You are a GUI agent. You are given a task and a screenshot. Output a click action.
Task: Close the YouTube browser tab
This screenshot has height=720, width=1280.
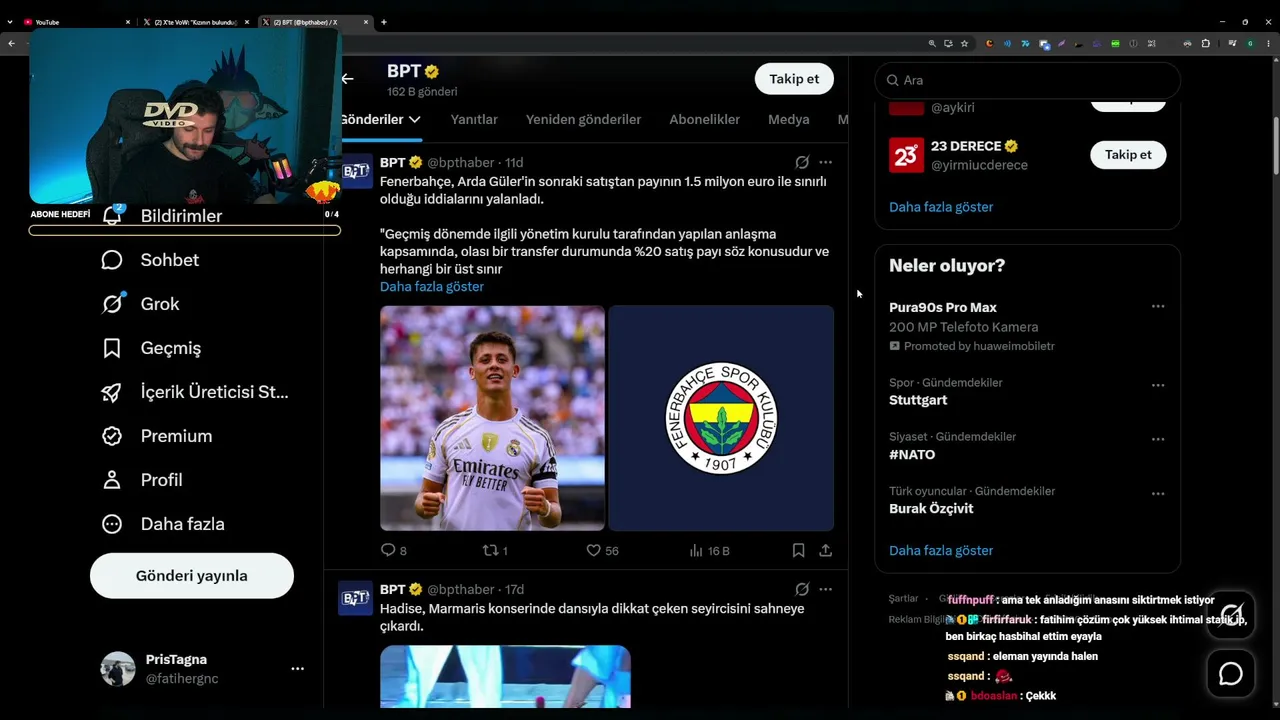click(128, 22)
